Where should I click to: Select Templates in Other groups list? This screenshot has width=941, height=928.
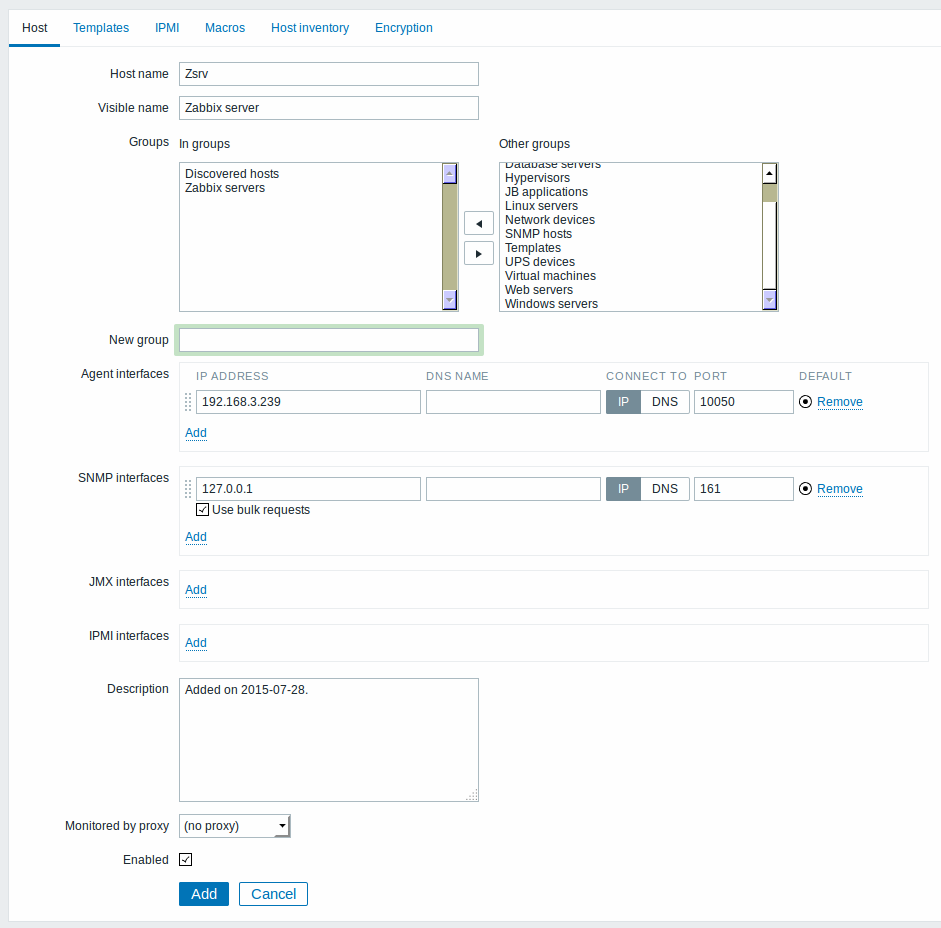tap(533, 248)
